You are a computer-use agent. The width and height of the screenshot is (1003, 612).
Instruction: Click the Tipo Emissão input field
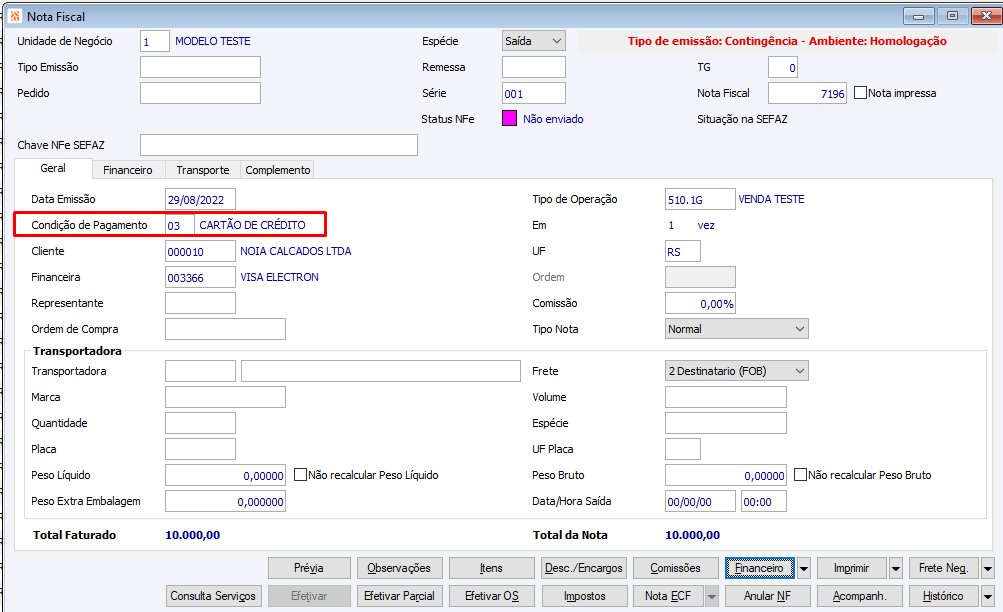pos(200,67)
